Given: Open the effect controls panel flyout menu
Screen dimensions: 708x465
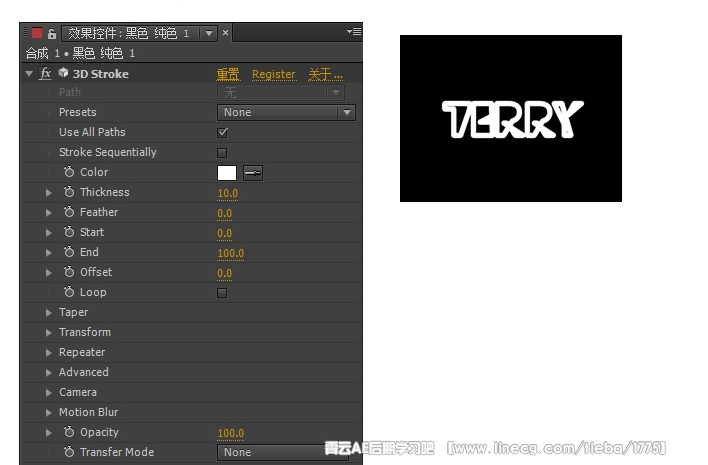Looking at the screenshot, I should coord(354,32).
